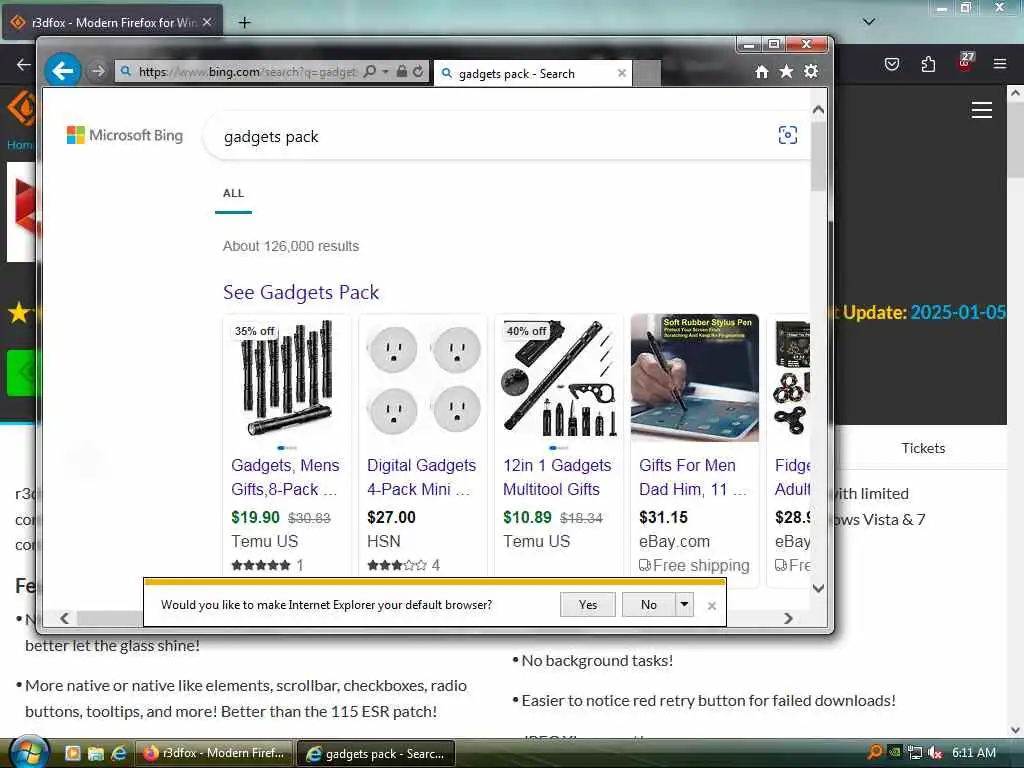
Task: Click the network tray icon
Action: (x=915, y=752)
